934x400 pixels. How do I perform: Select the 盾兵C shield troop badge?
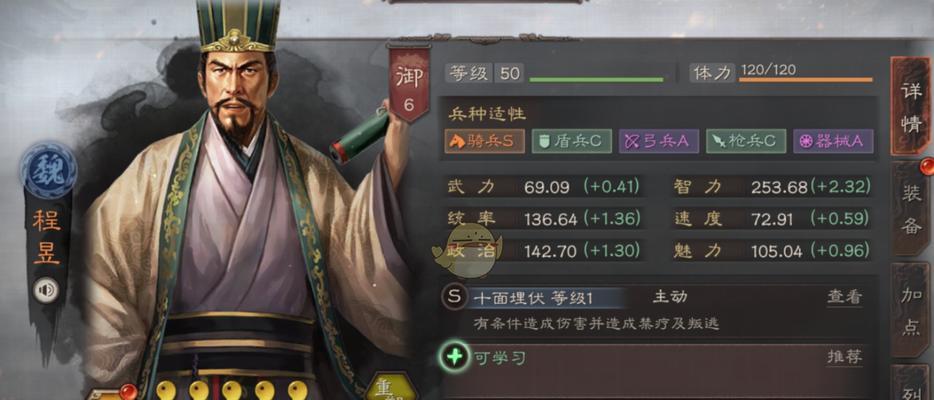(x=571, y=141)
